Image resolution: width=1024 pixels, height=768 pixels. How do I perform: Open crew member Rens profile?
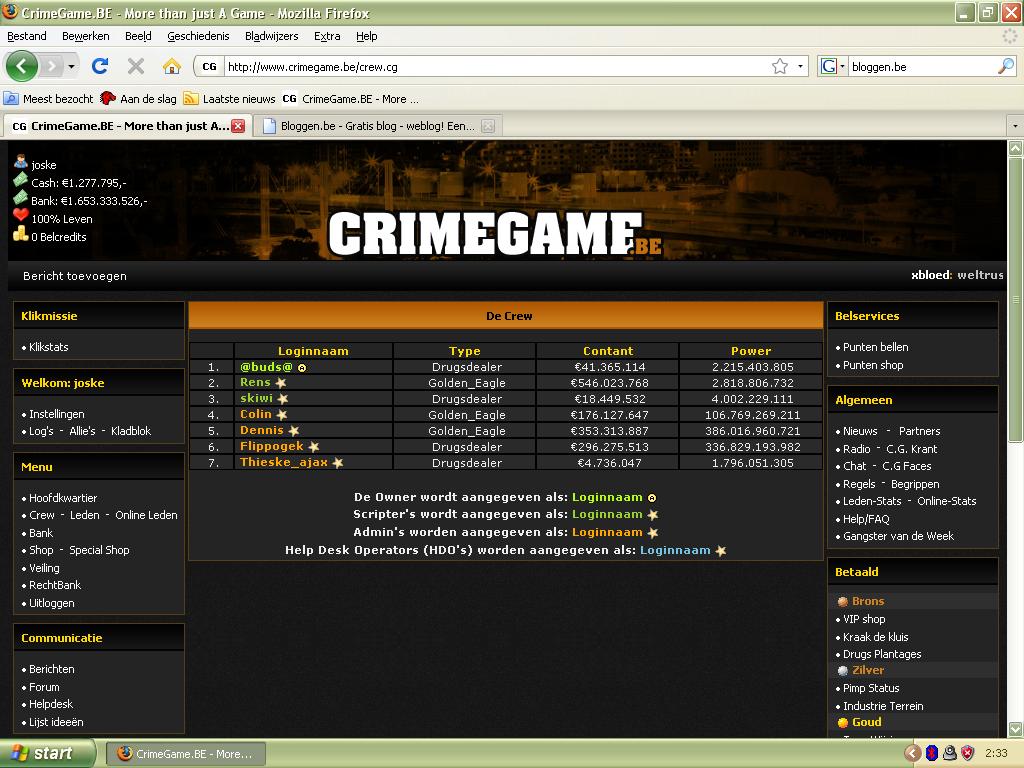pyautogui.click(x=255, y=382)
